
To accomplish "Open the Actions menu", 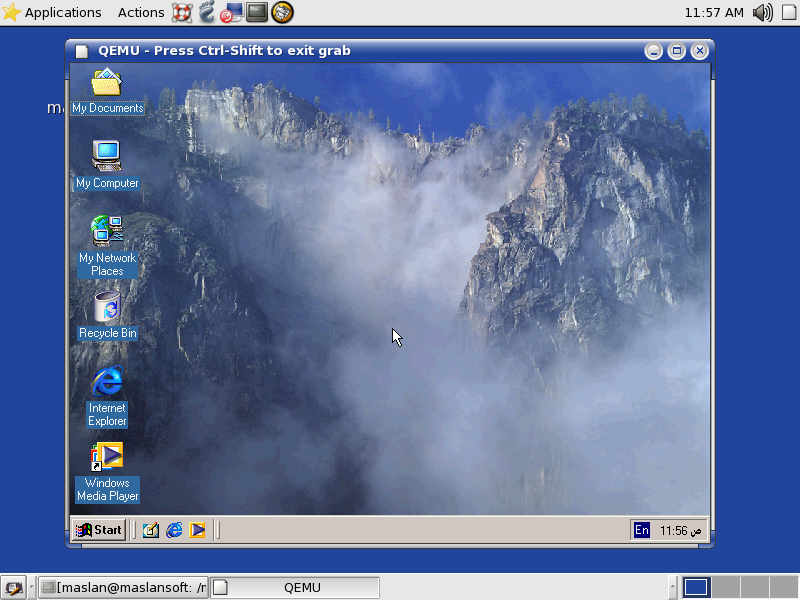I will pyautogui.click(x=140, y=12).
